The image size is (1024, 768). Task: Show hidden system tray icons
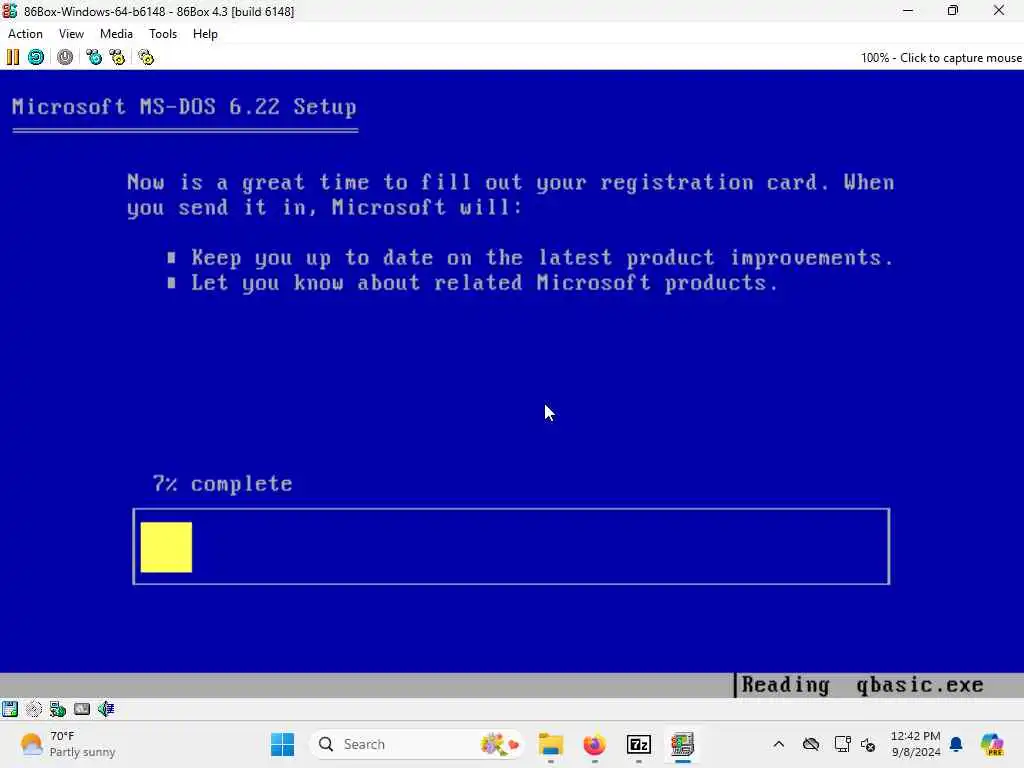click(778, 744)
